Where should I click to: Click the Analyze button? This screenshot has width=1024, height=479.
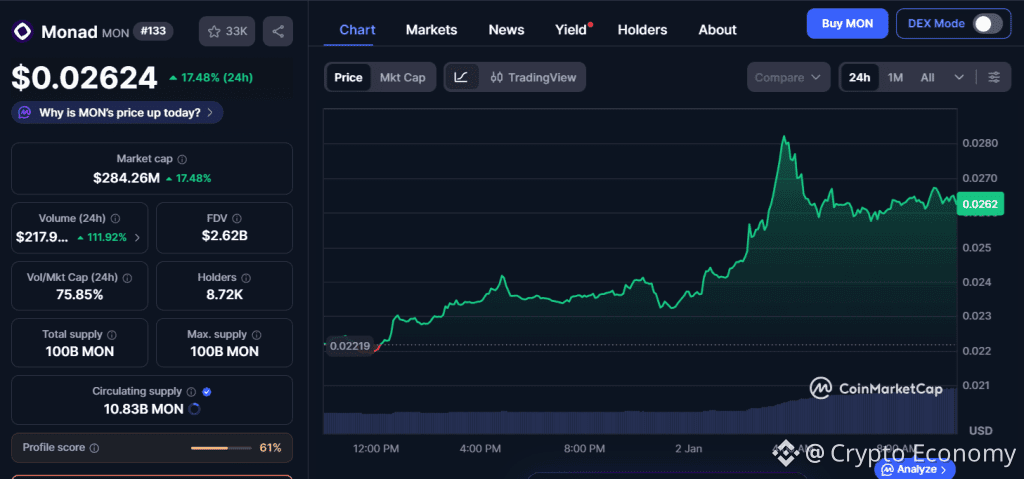(914, 469)
